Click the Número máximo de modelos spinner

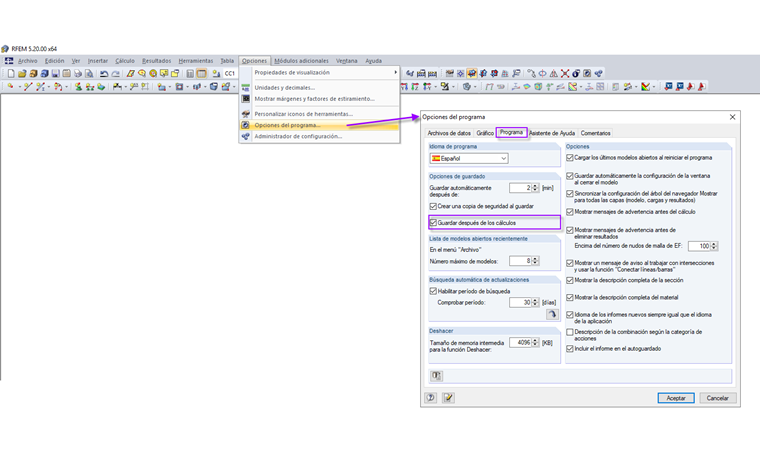(x=535, y=261)
